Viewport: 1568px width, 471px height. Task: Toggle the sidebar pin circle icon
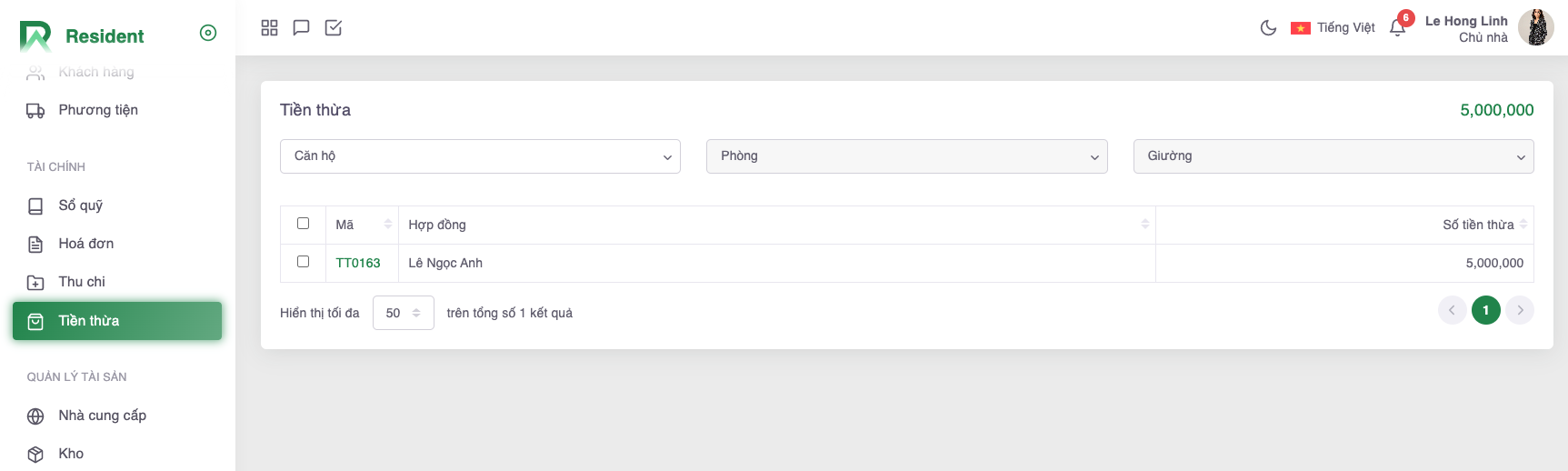[208, 33]
